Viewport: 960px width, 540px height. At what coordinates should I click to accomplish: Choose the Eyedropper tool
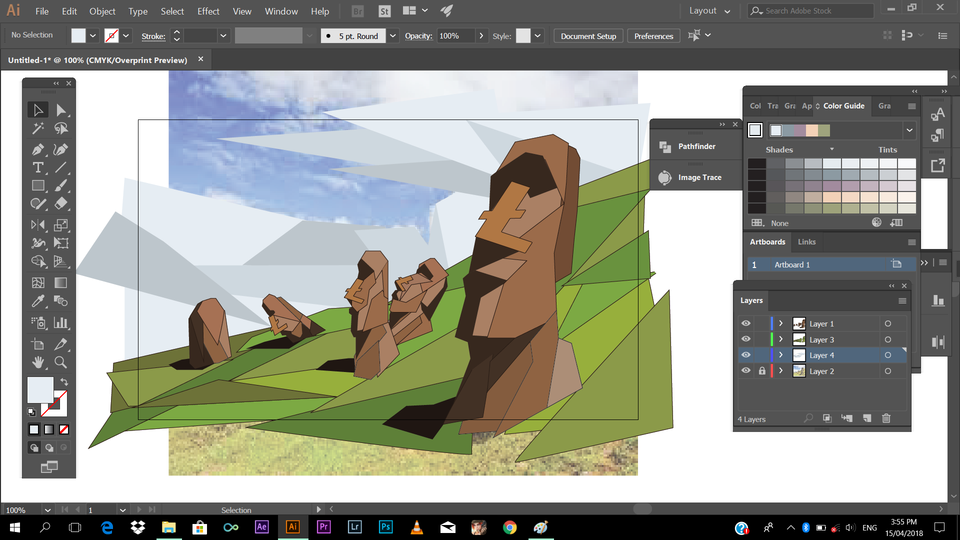coord(38,300)
